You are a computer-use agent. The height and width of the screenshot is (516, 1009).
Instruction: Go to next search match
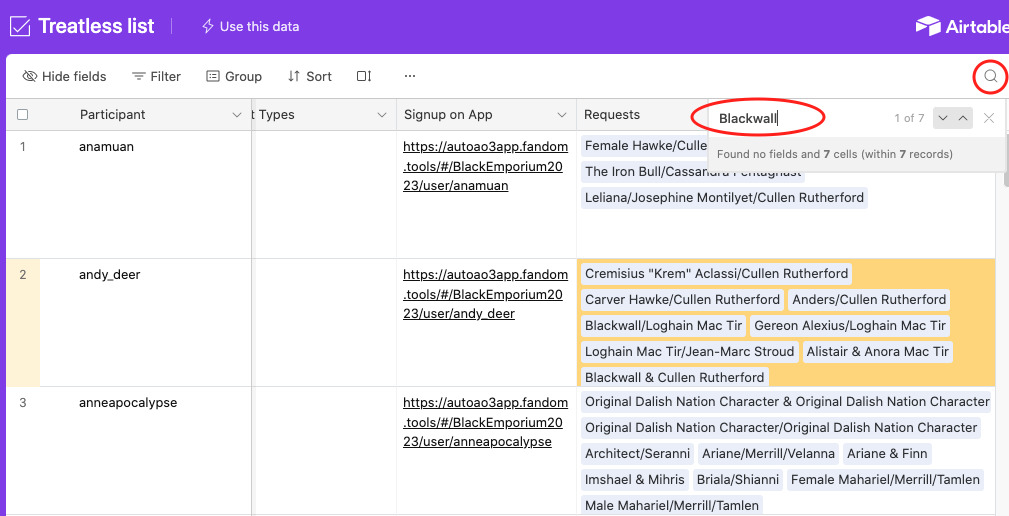coord(943,118)
